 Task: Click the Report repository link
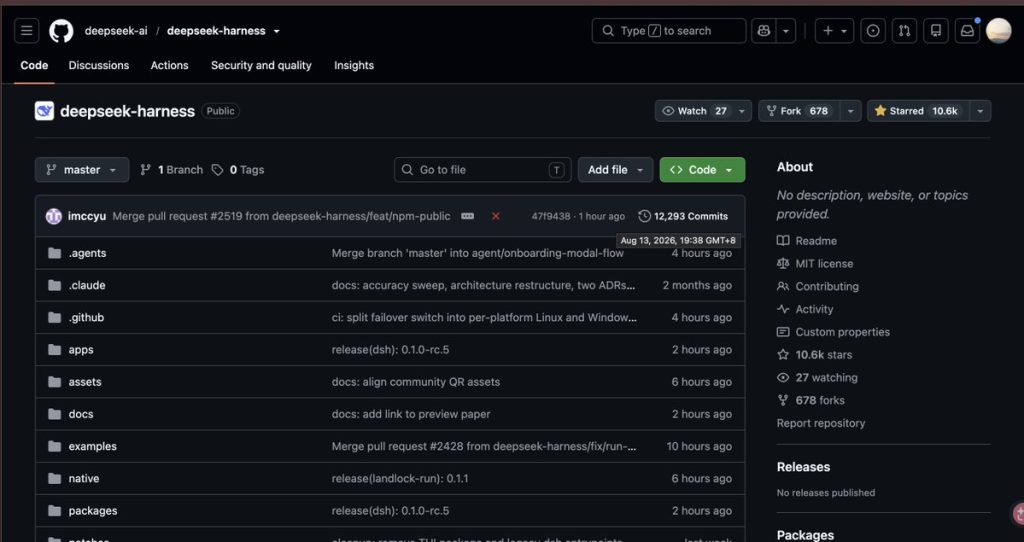pyautogui.click(x=821, y=423)
